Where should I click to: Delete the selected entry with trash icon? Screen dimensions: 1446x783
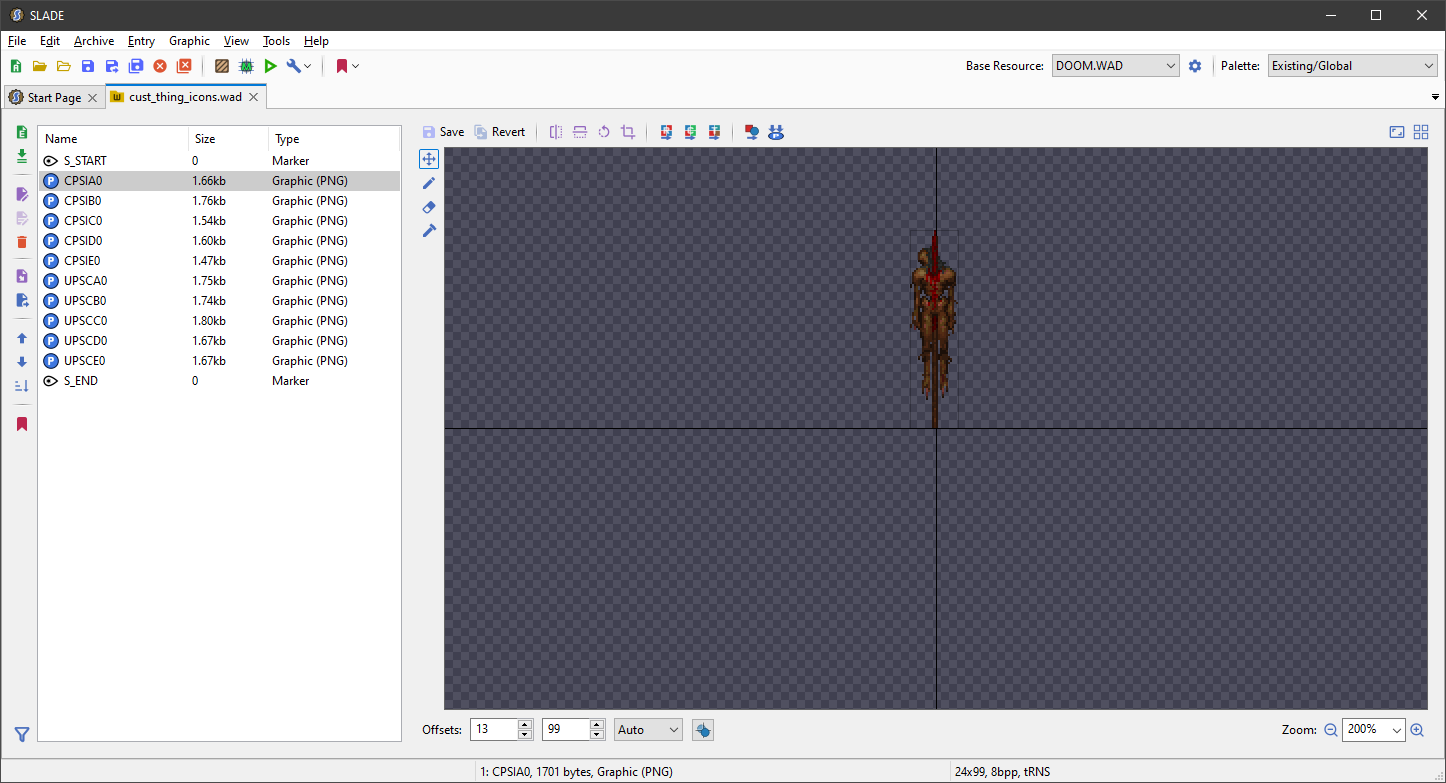(x=22, y=242)
